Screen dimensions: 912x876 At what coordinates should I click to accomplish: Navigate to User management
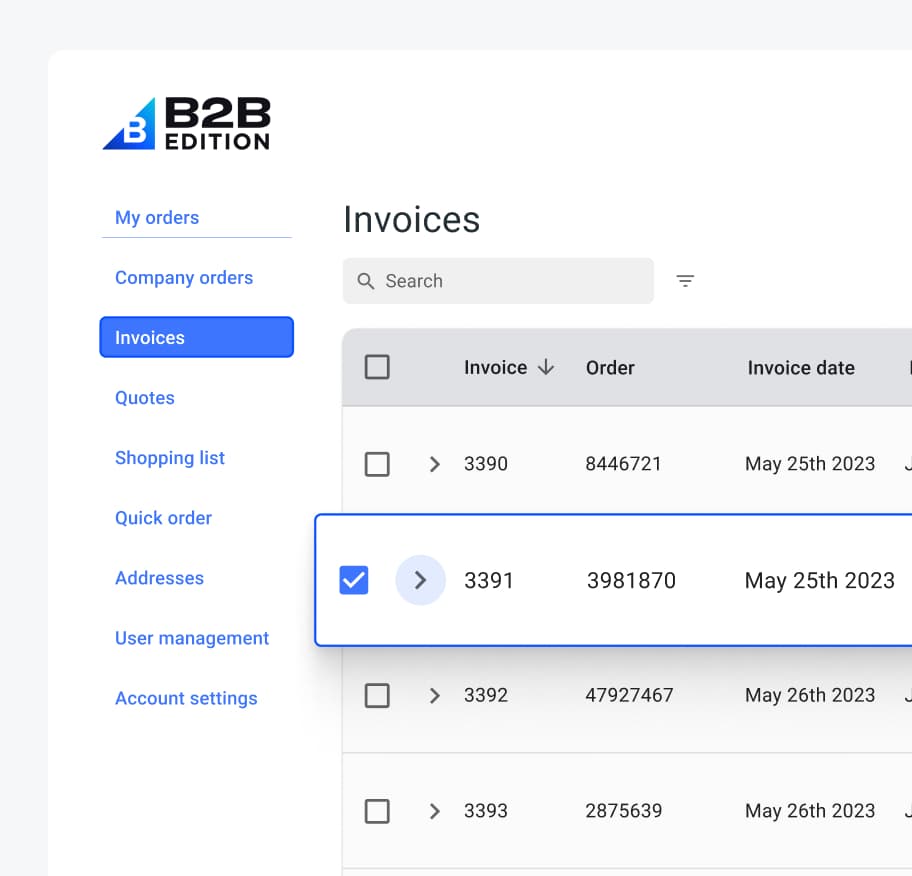click(192, 638)
